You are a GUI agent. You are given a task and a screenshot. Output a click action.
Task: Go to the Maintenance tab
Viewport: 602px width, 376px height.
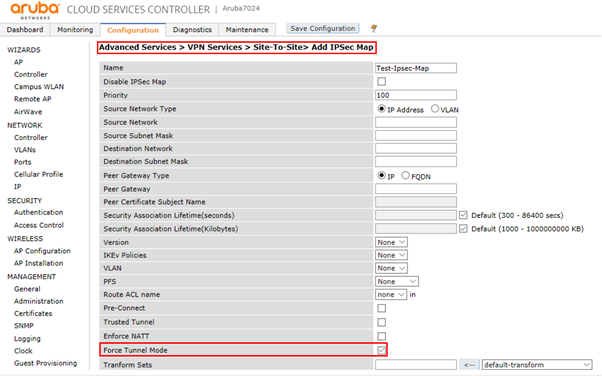point(247,30)
